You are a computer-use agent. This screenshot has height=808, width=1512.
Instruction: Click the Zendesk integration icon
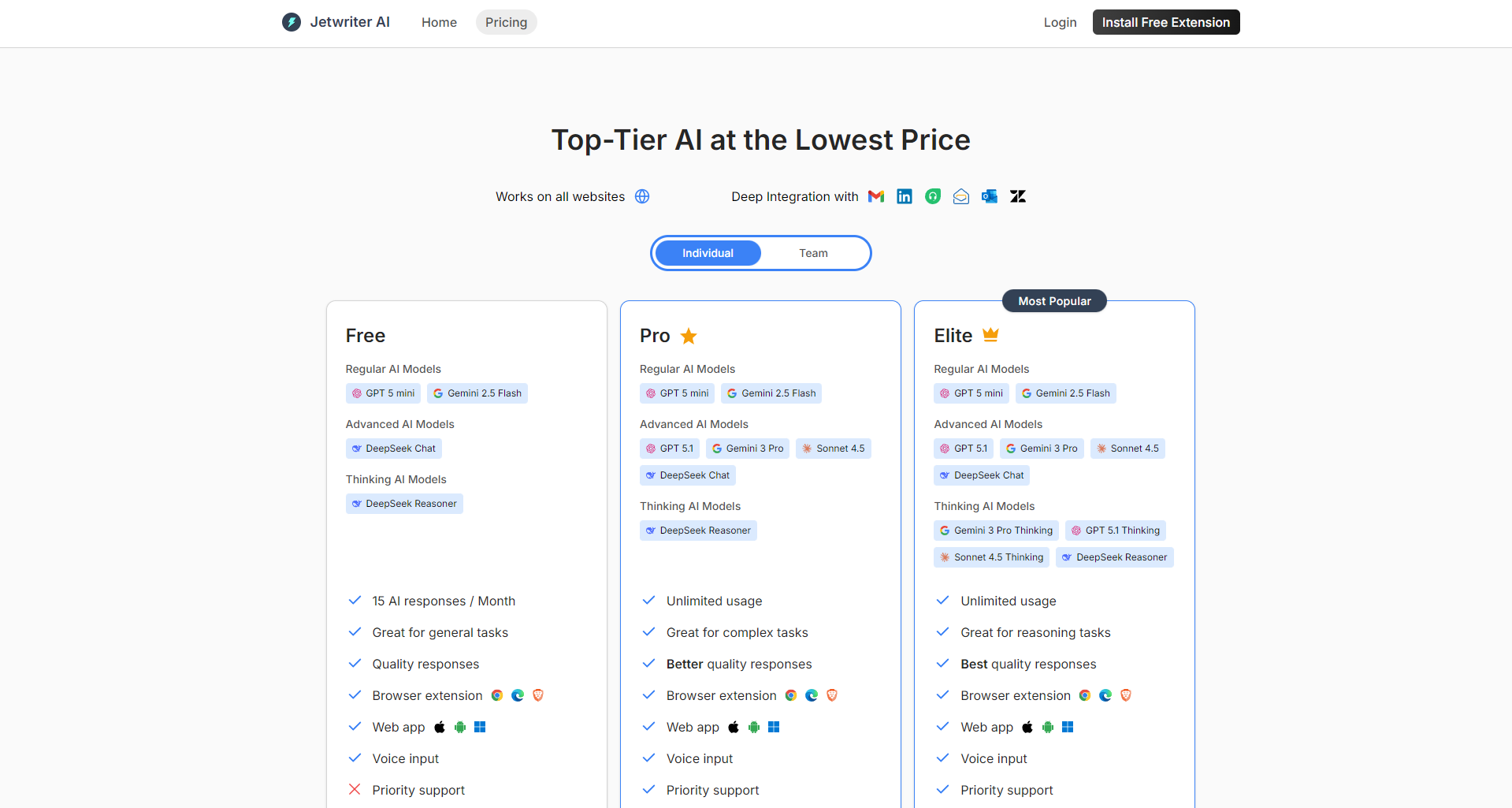coord(1018,196)
